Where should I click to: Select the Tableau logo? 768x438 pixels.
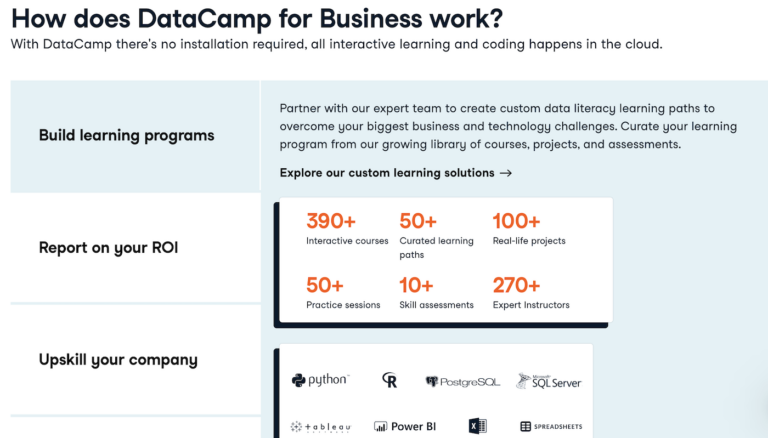click(321, 427)
